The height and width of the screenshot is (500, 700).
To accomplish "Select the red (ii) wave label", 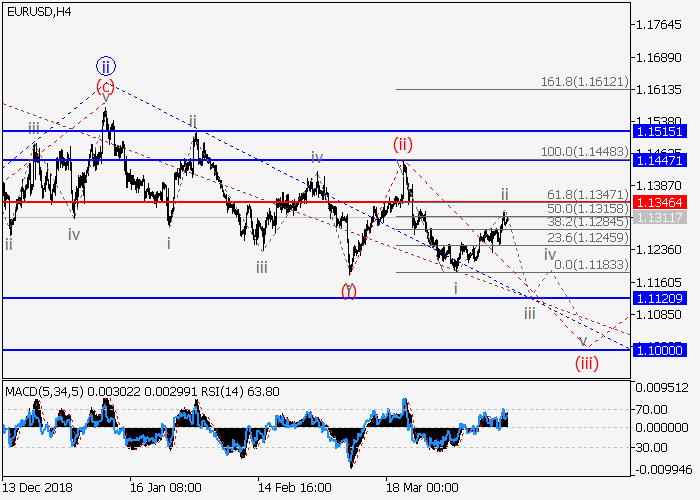I will 402,144.
